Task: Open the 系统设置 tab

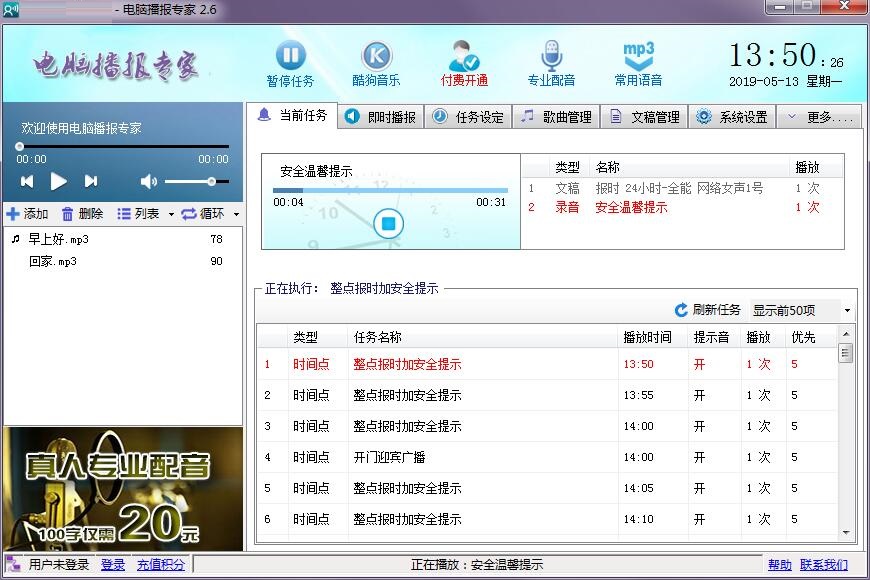Action: click(x=732, y=117)
